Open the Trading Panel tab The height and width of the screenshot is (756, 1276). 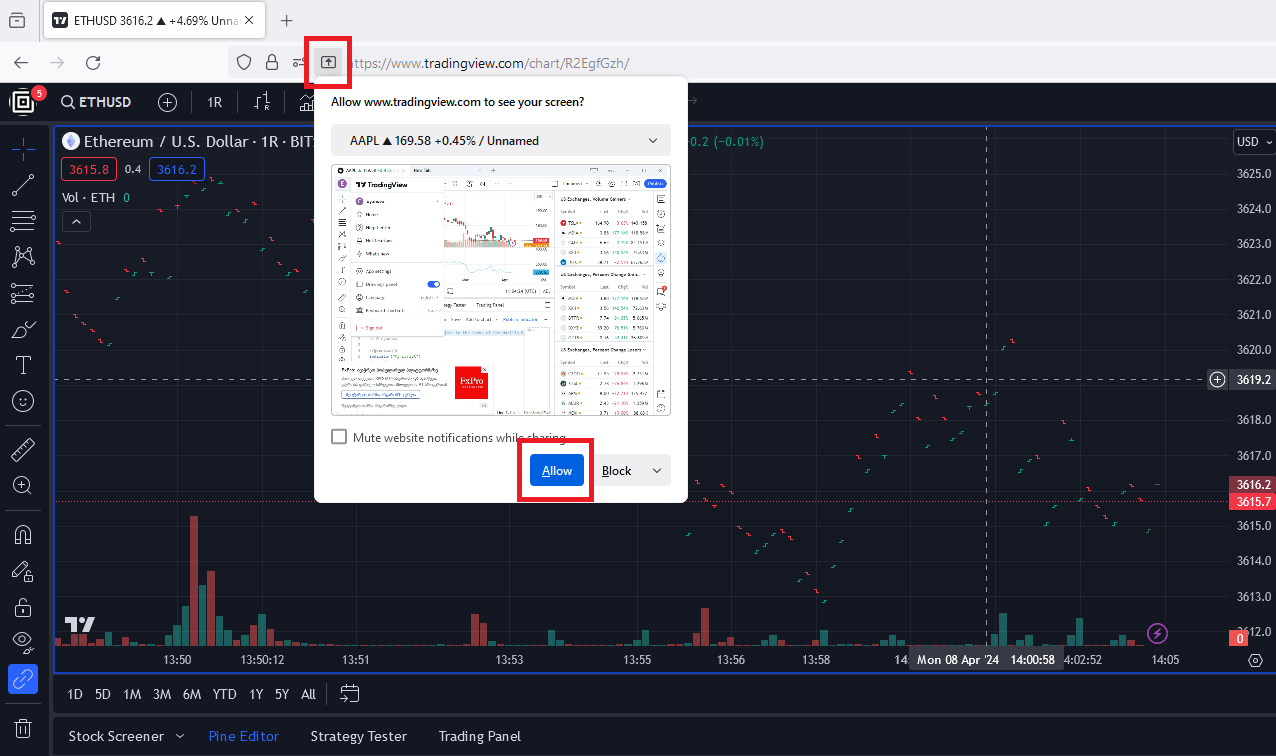(x=480, y=736)
